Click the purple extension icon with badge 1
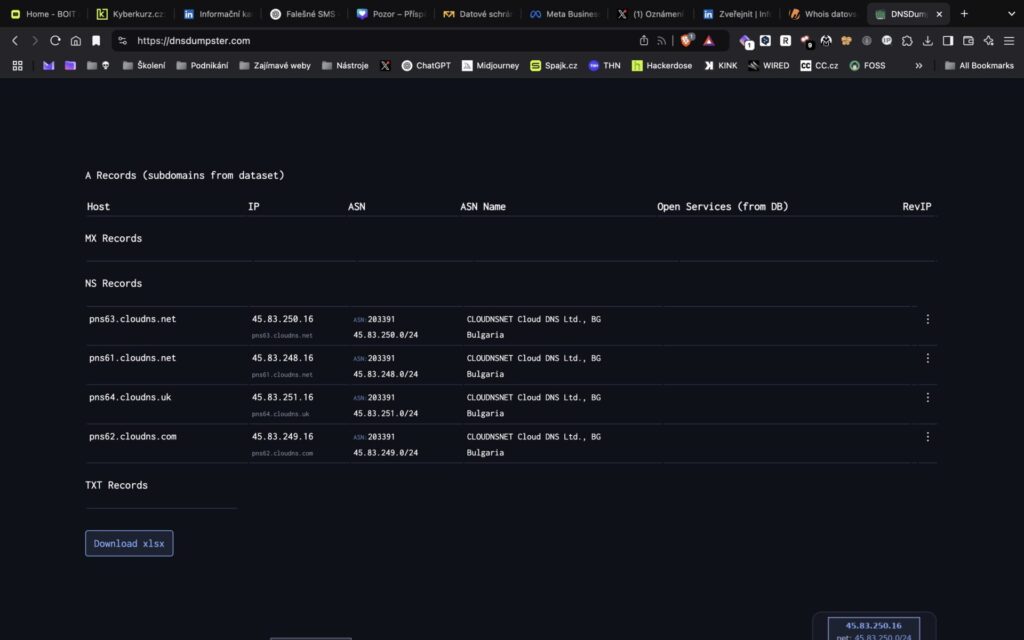The width and height of the screenshot is (1024, 640). 745,41
